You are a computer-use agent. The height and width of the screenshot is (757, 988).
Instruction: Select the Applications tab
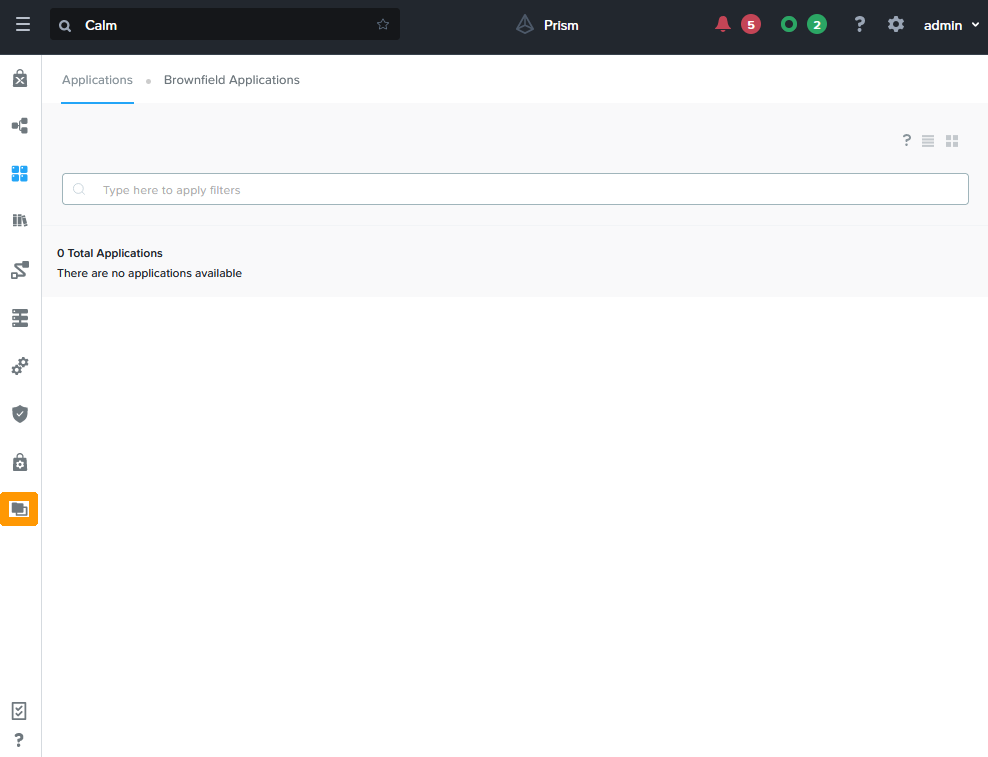(97, 80)
